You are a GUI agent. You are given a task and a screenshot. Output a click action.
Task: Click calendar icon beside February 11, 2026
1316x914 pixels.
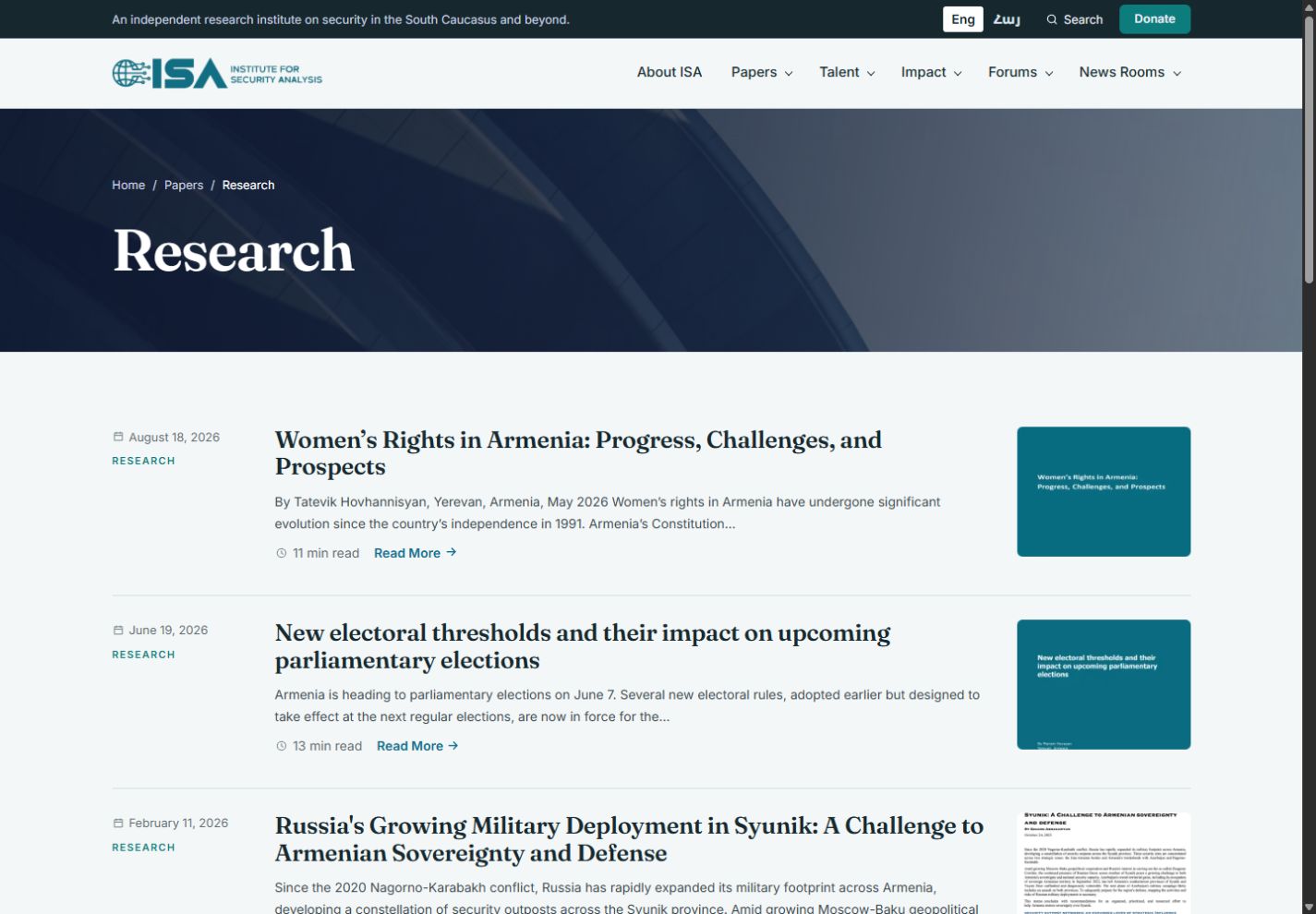point(118,823)
